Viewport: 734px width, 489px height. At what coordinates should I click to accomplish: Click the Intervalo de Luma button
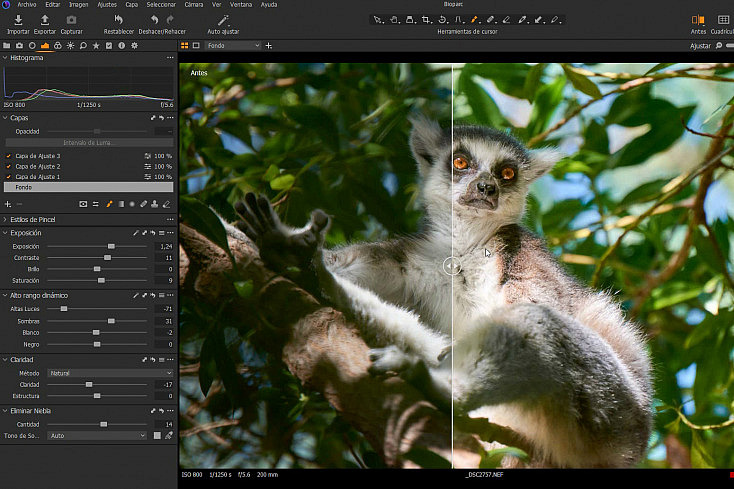pos(89,142)
